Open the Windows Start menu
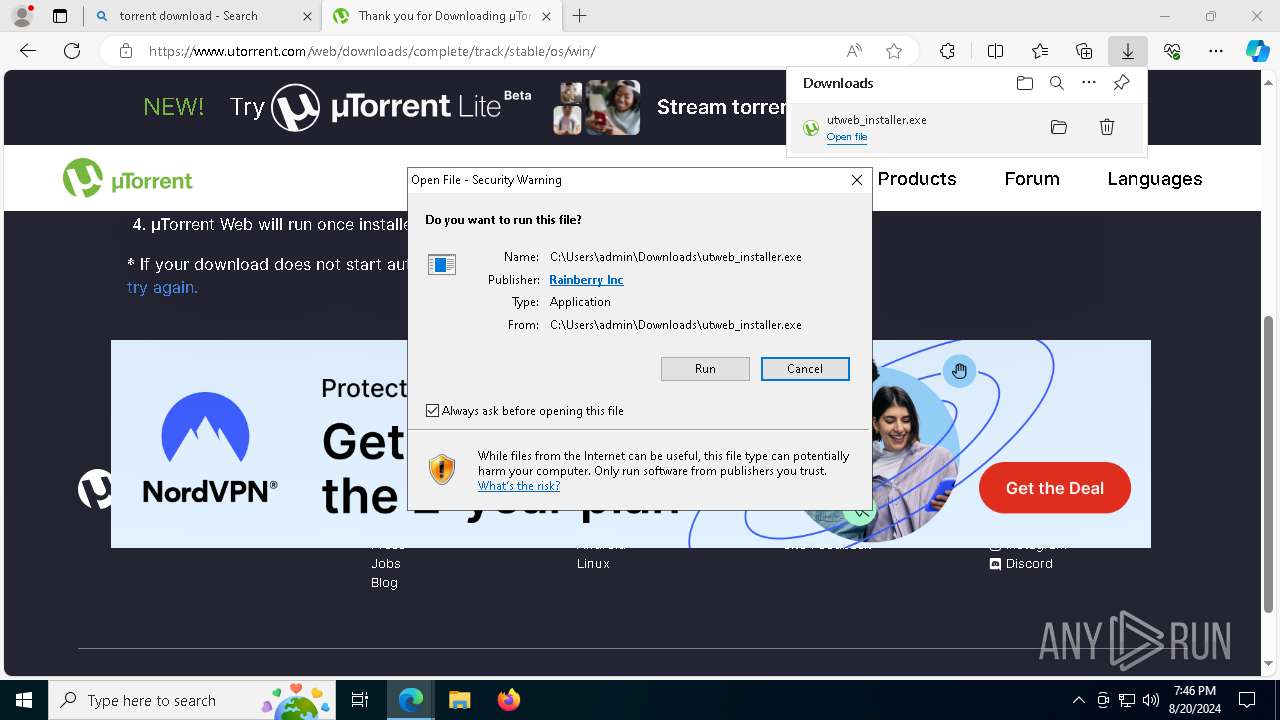The image size is (1280, 720). [x=24, y=700]
